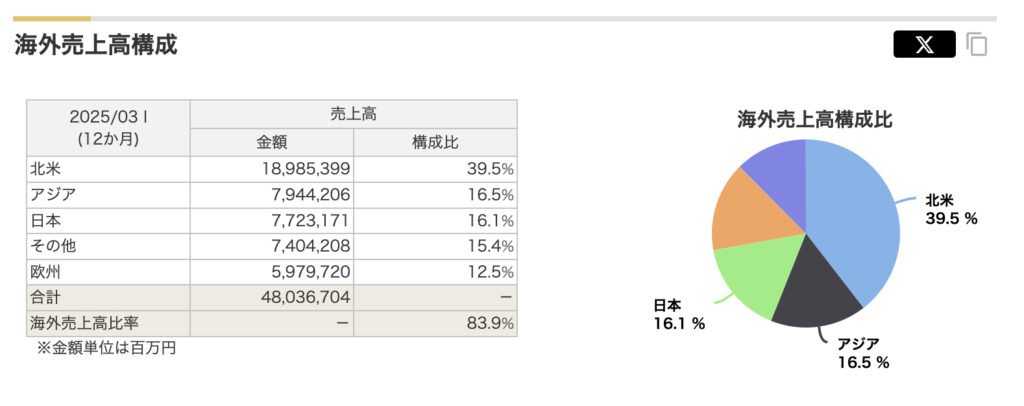Click the 海外売上高構成比 chart title
1024x406 pixels.
(814, 120)
